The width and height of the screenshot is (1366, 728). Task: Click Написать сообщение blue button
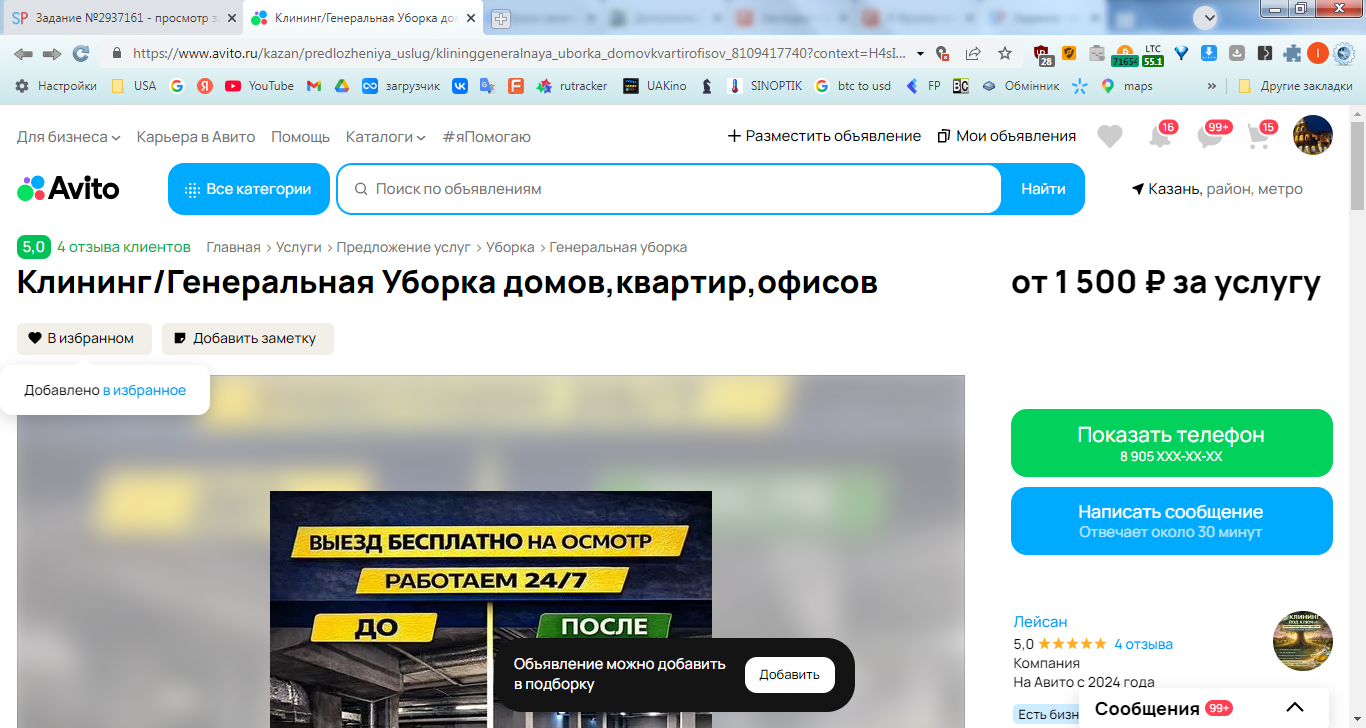click(1172, 521)
